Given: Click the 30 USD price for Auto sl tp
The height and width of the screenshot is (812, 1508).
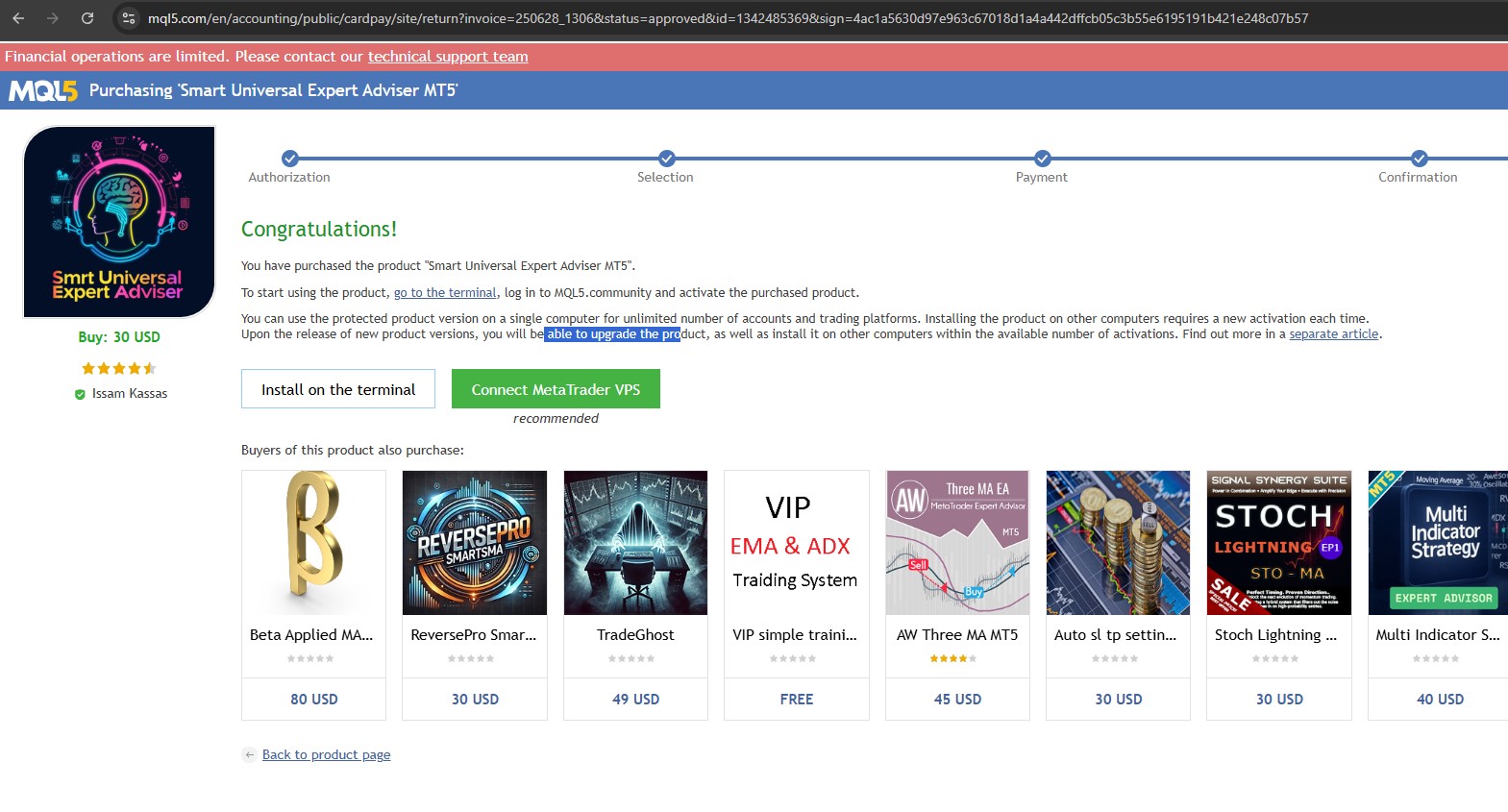Looking at the screenshot, I should (1119, 700).
